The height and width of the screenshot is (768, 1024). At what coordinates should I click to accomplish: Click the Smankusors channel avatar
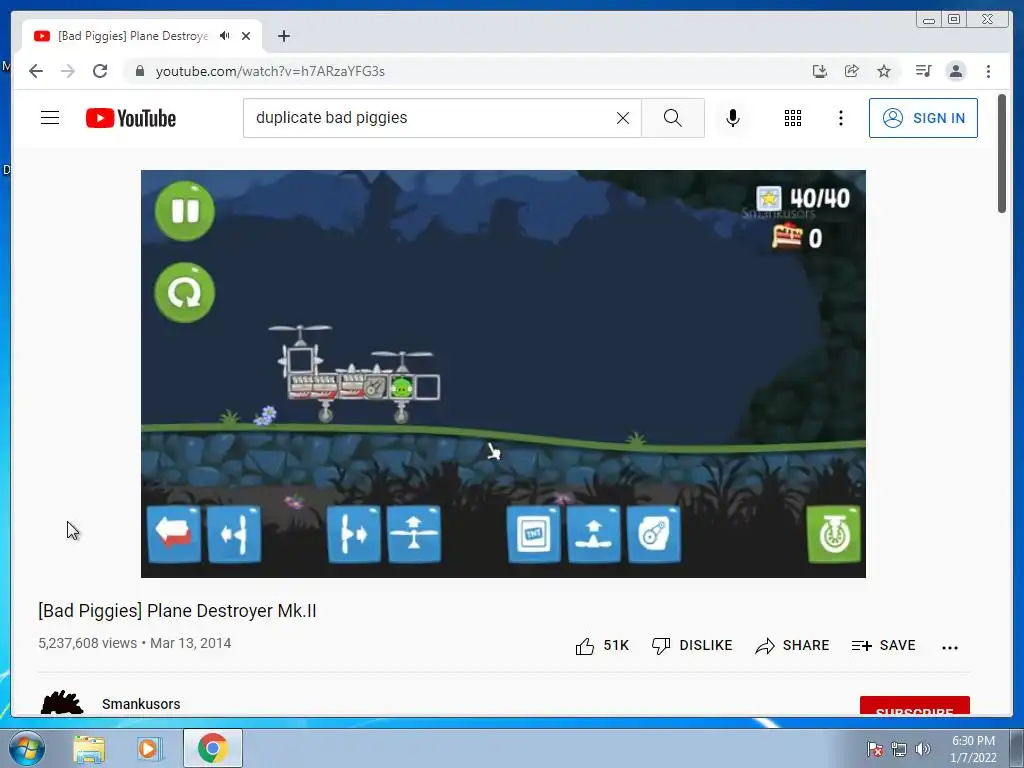coord(62,703)
